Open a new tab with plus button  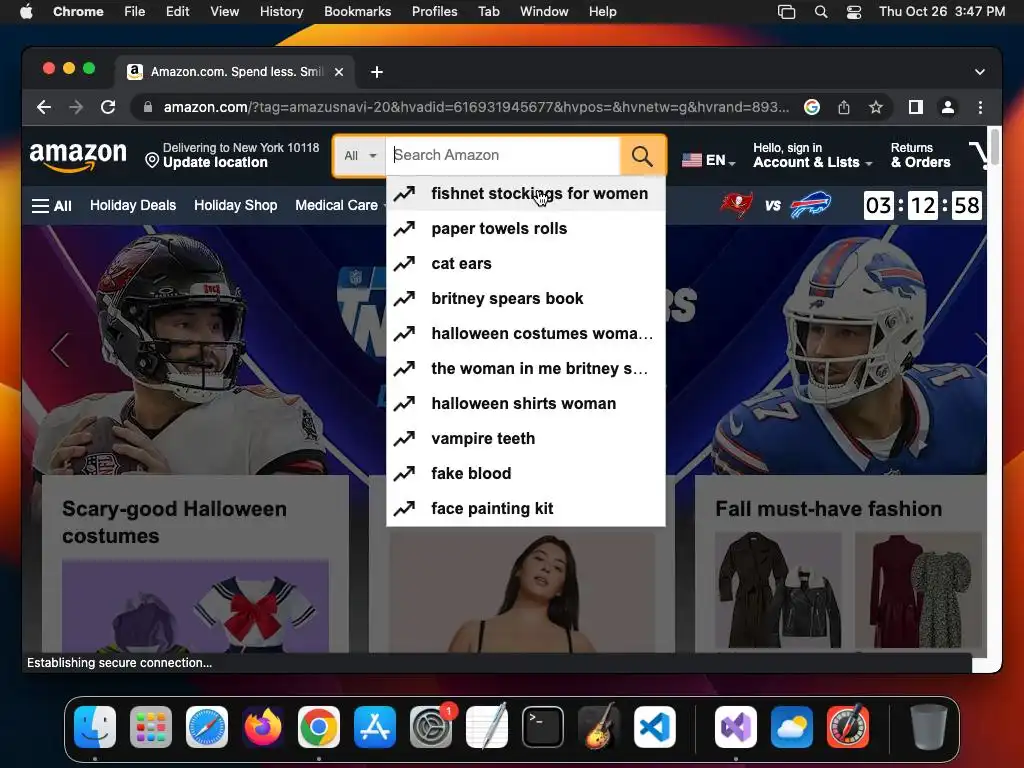(377, 72)
